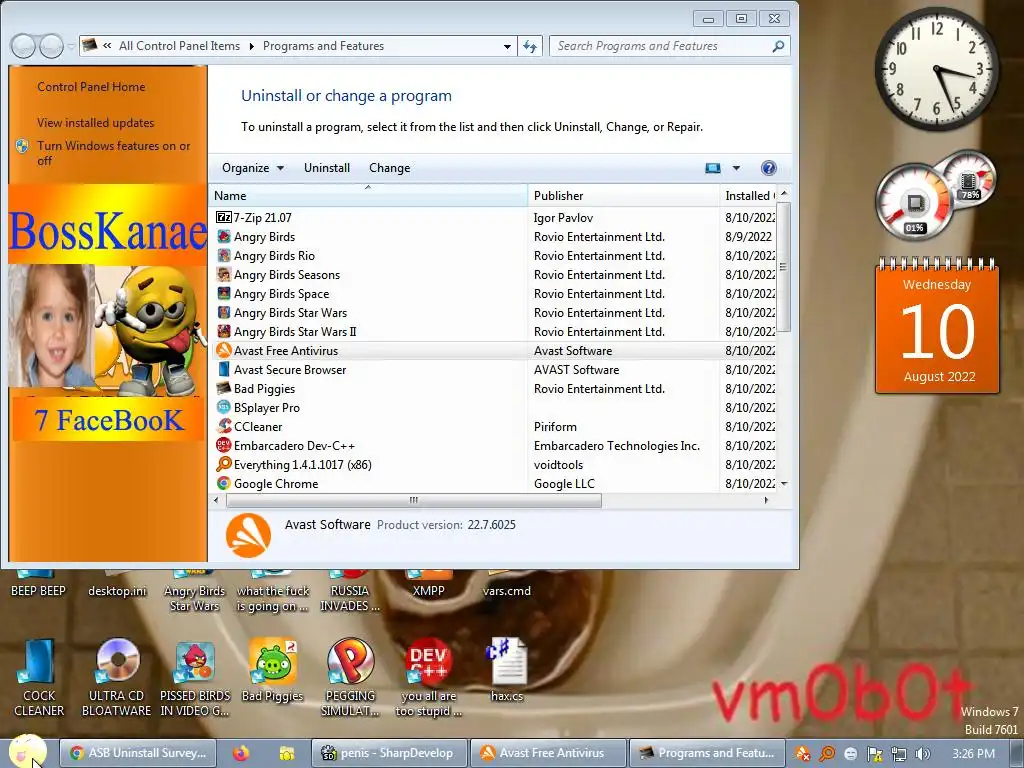Click the Back navigation button
The width and height of the screenshot is (1024, 768).
pos(23,46)
